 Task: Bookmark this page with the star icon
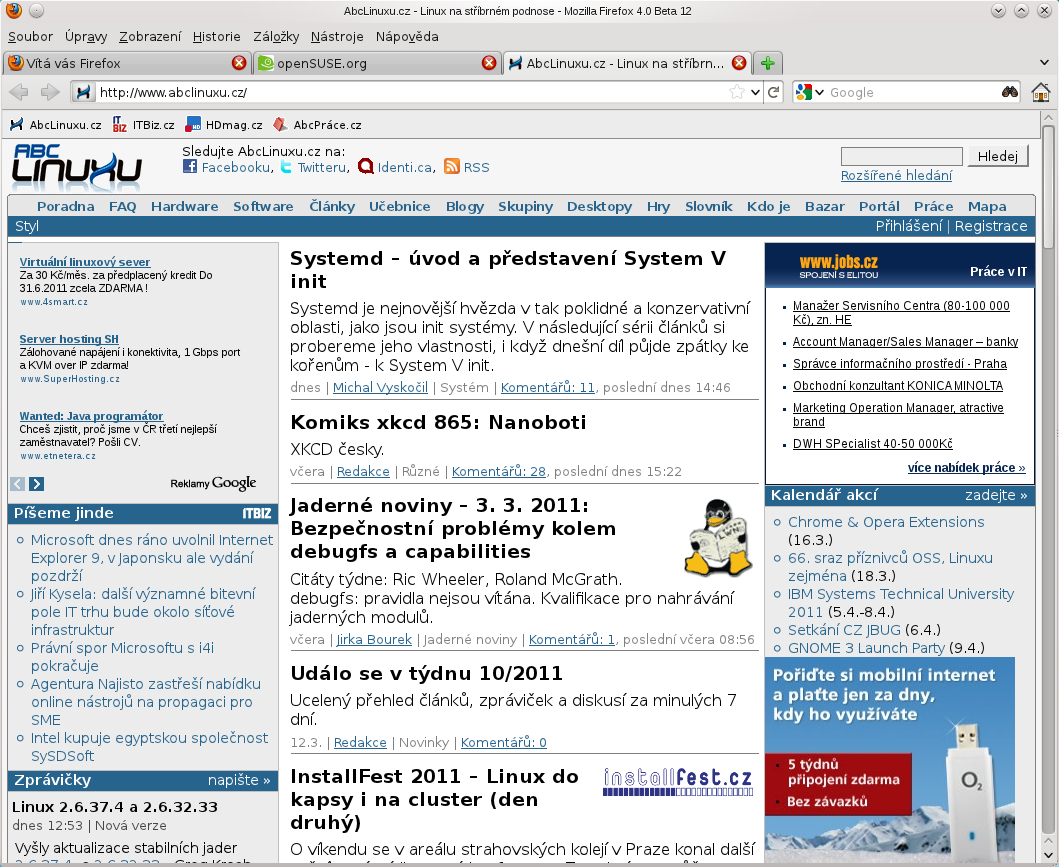[x=737, y=92]
